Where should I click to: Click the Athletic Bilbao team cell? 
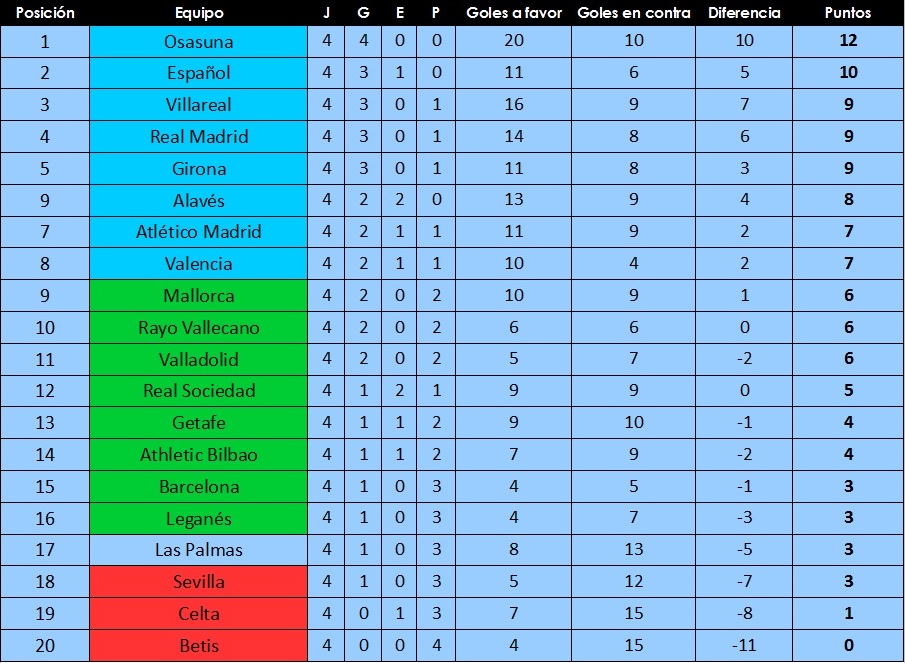(199, 455)
